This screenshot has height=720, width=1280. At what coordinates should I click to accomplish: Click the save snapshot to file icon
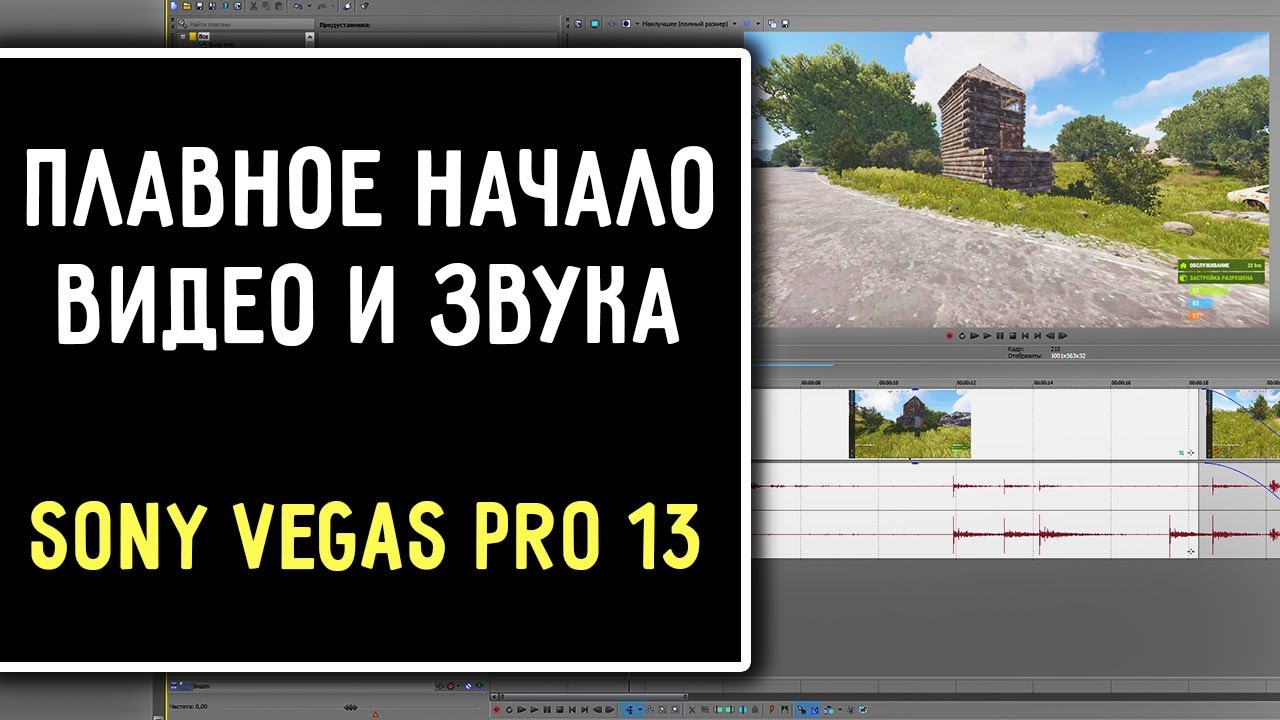coord(785,24)
